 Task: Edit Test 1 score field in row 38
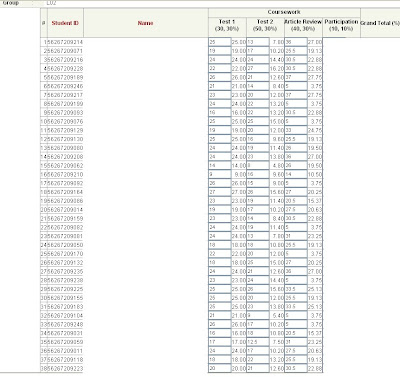pos(220,368)
